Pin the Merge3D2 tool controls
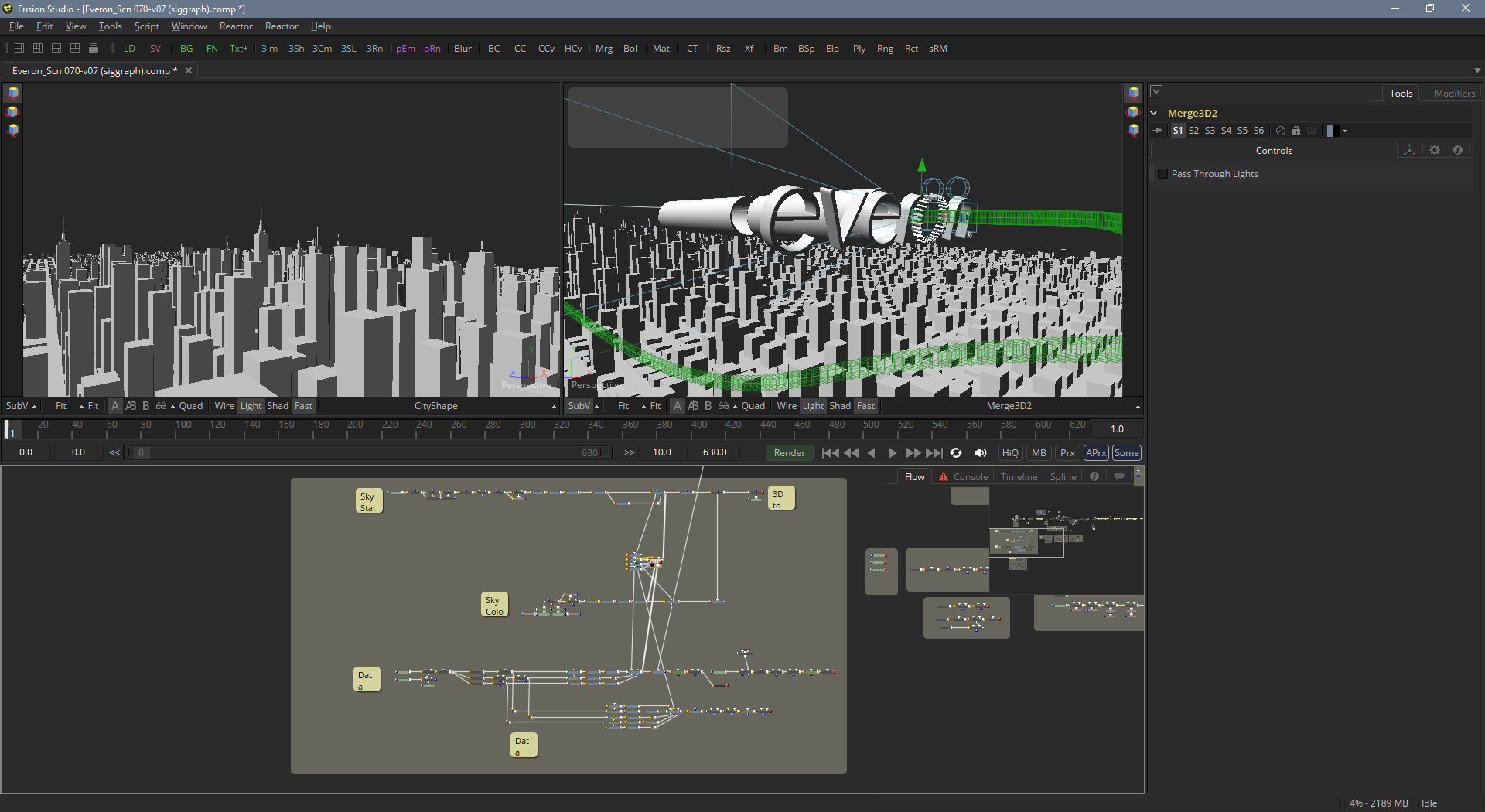The height and width of the screenshot is (812, 1485). (x=1159, y=131)
